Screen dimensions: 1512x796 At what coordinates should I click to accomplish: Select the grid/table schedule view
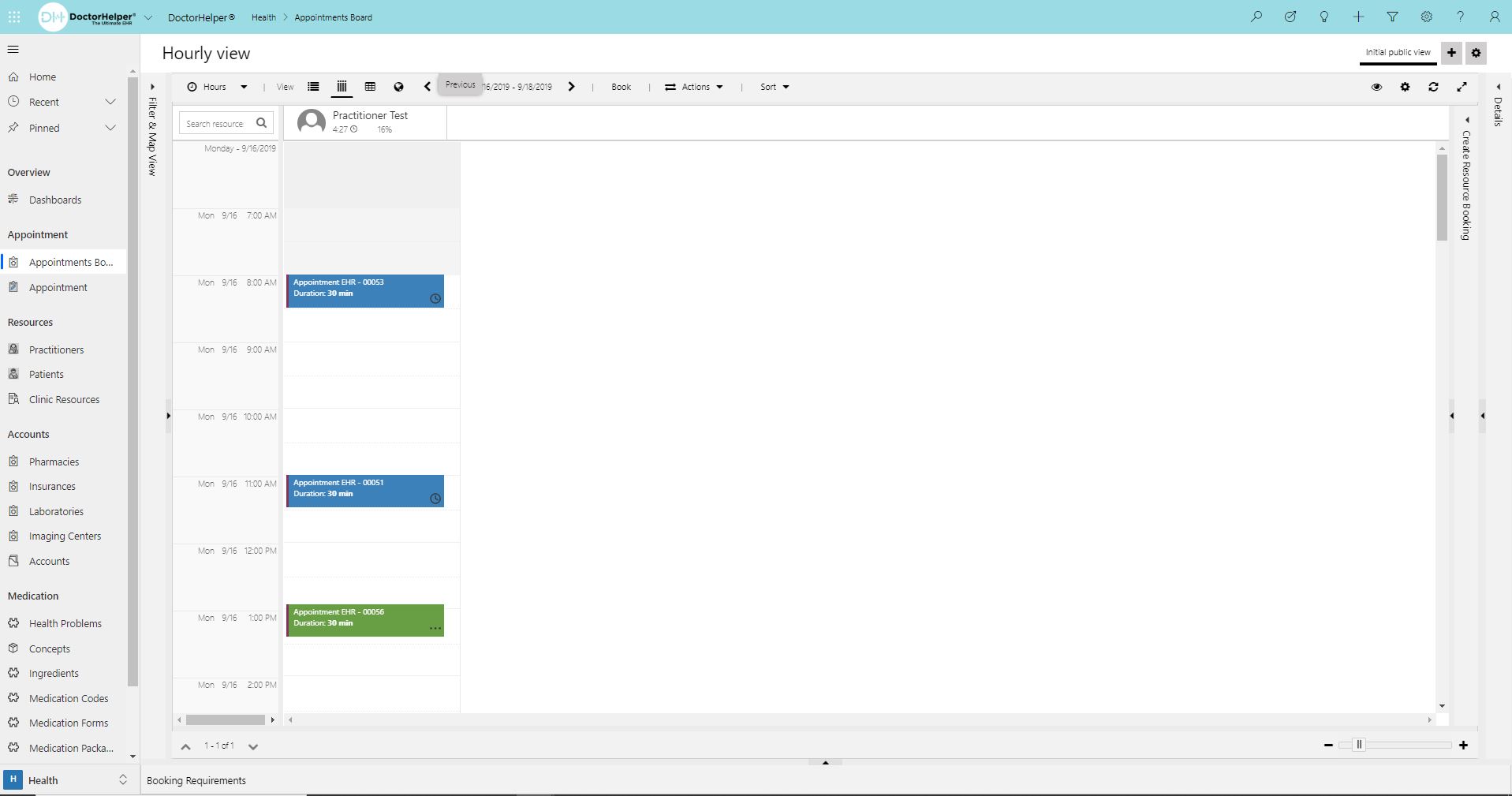370,87
